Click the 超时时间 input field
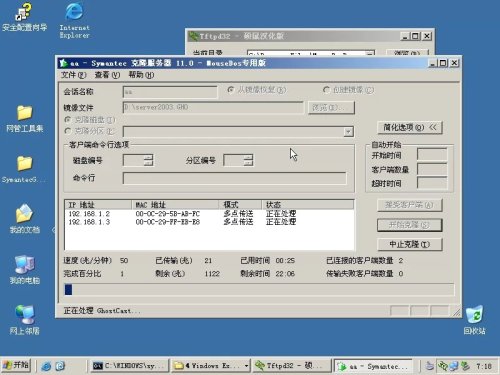This screenshot has height=375, width=500. click(432, 183)
